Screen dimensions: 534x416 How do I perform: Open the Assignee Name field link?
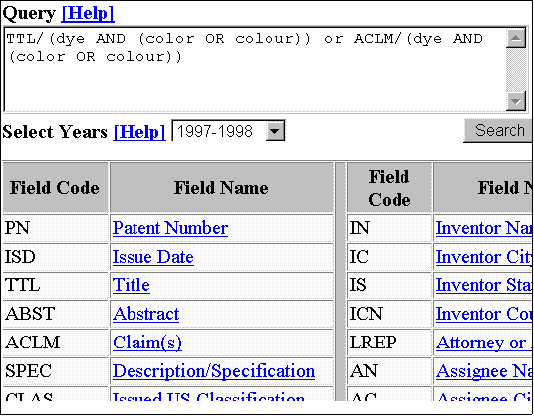[484, 371]
